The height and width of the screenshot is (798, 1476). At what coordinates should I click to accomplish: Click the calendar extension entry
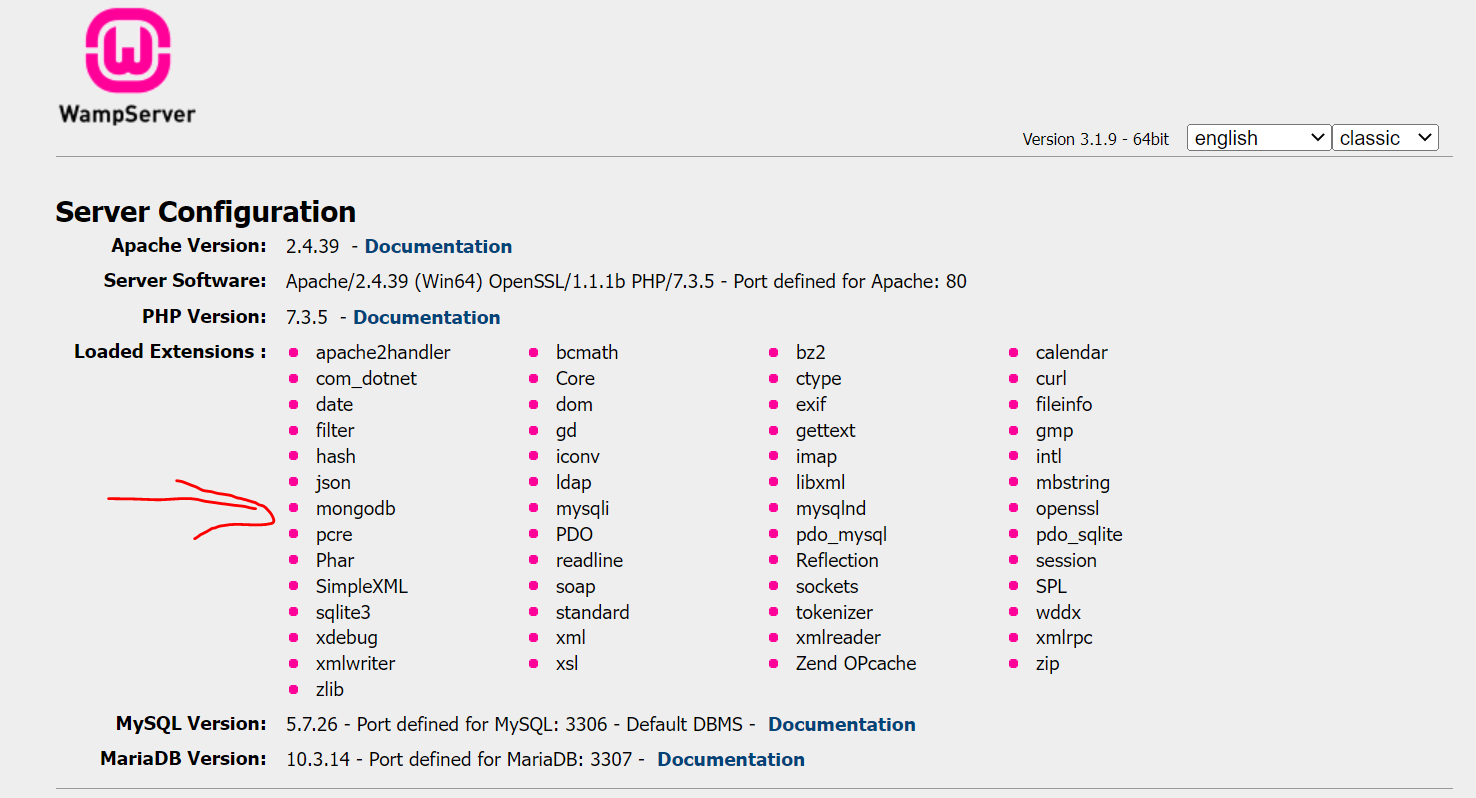click(1072, 352)
